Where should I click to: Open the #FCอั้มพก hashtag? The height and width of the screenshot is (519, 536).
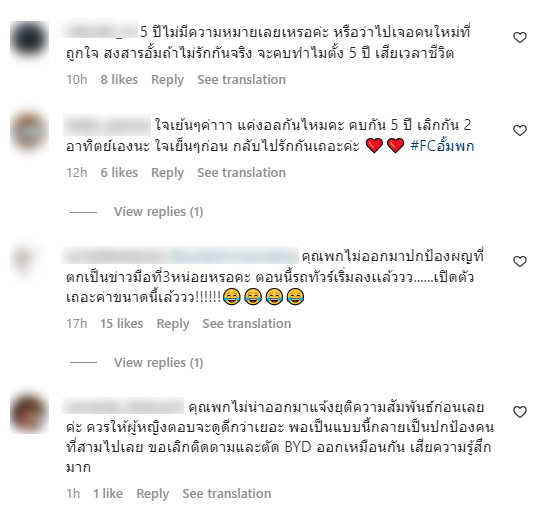point(442,146)
